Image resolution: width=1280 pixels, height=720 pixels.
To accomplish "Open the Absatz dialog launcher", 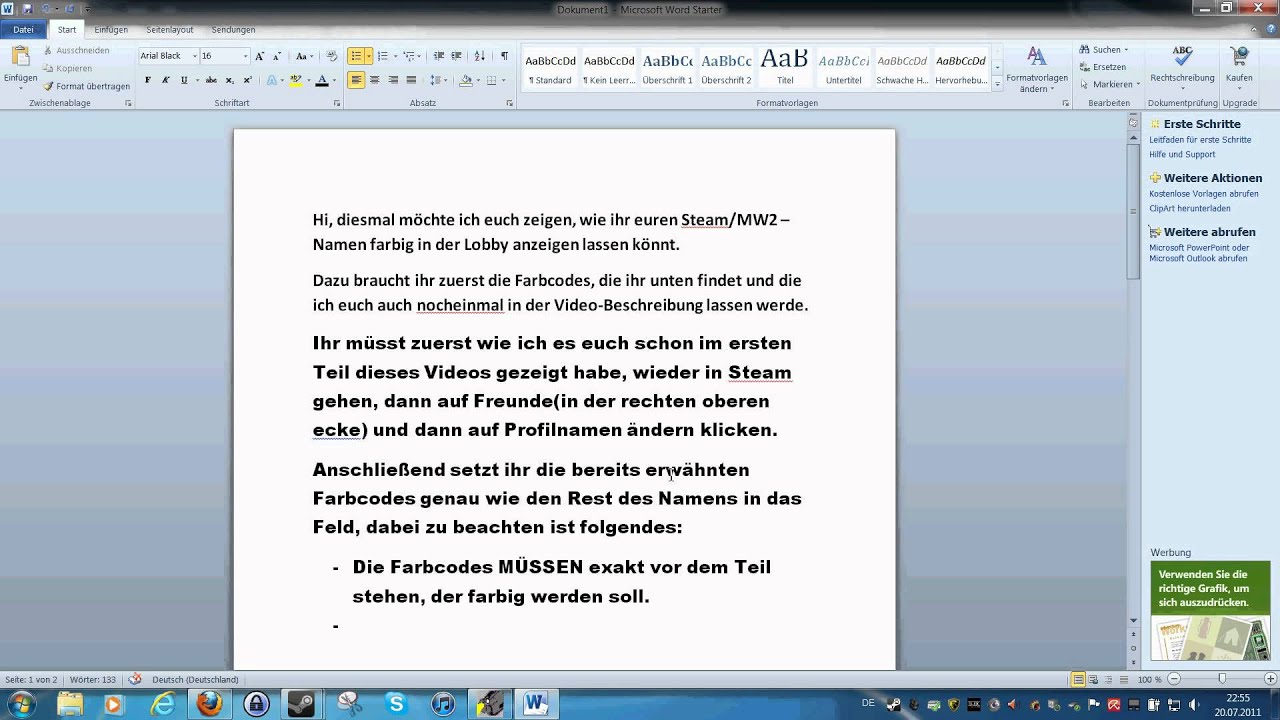I will pos(509,103).
